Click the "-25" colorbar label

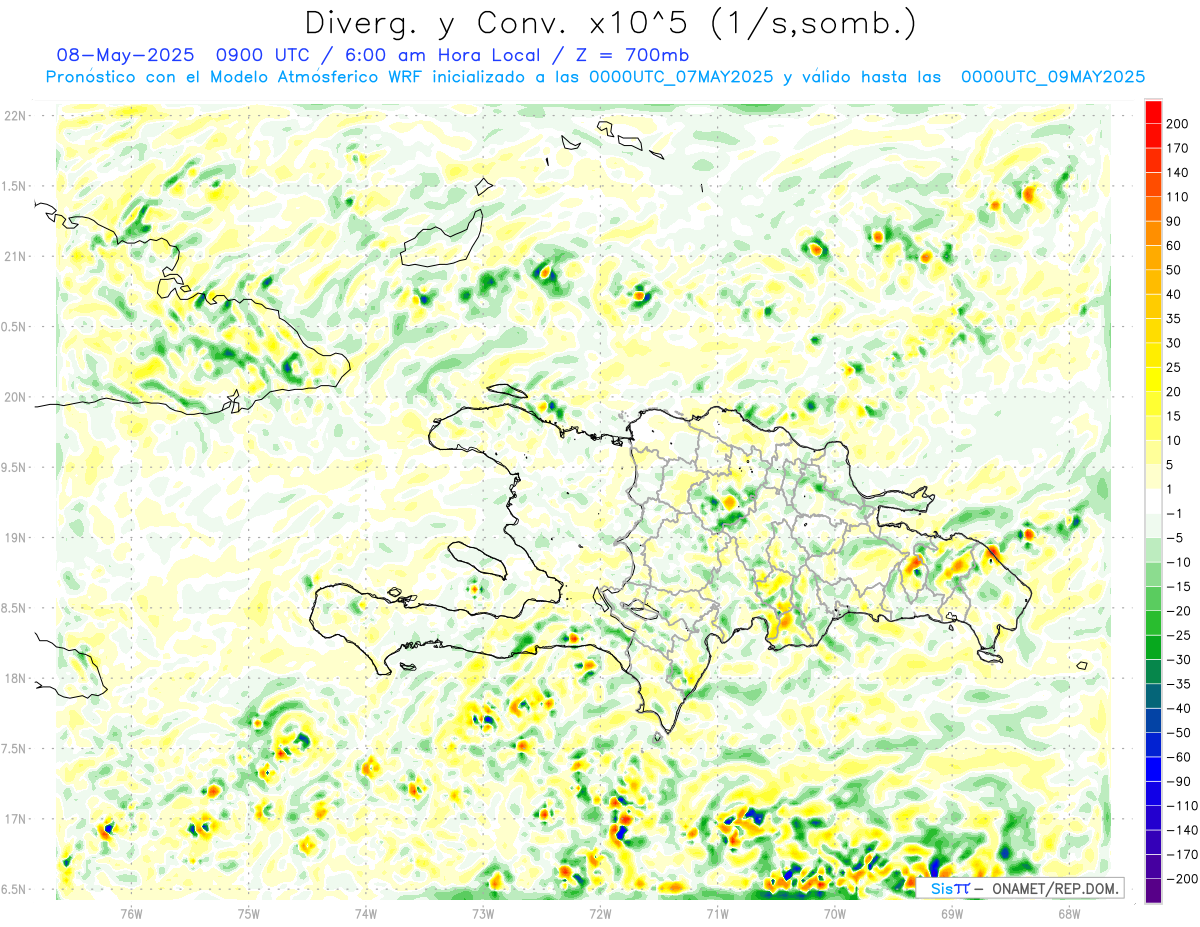(1178, 635)
